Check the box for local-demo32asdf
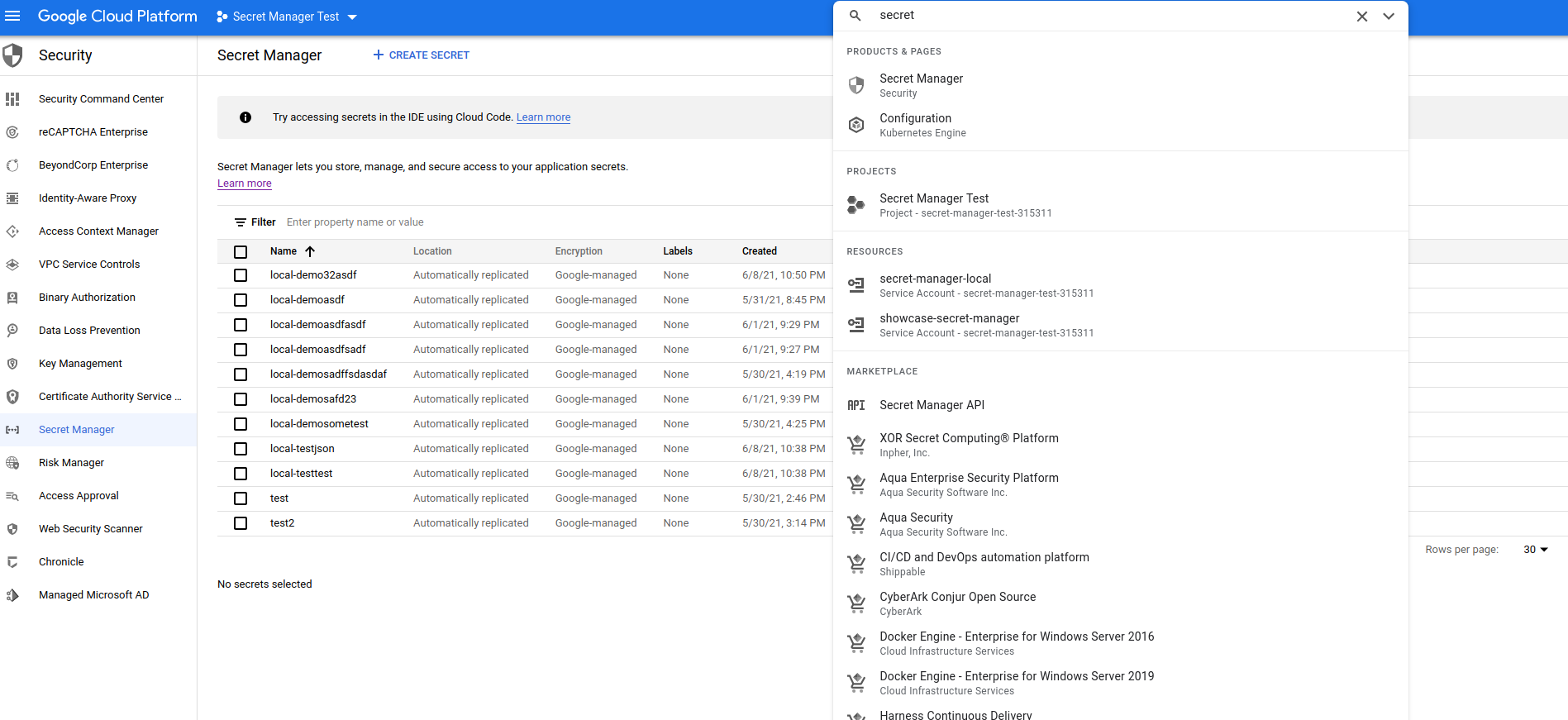 click(x=241, y=275)
